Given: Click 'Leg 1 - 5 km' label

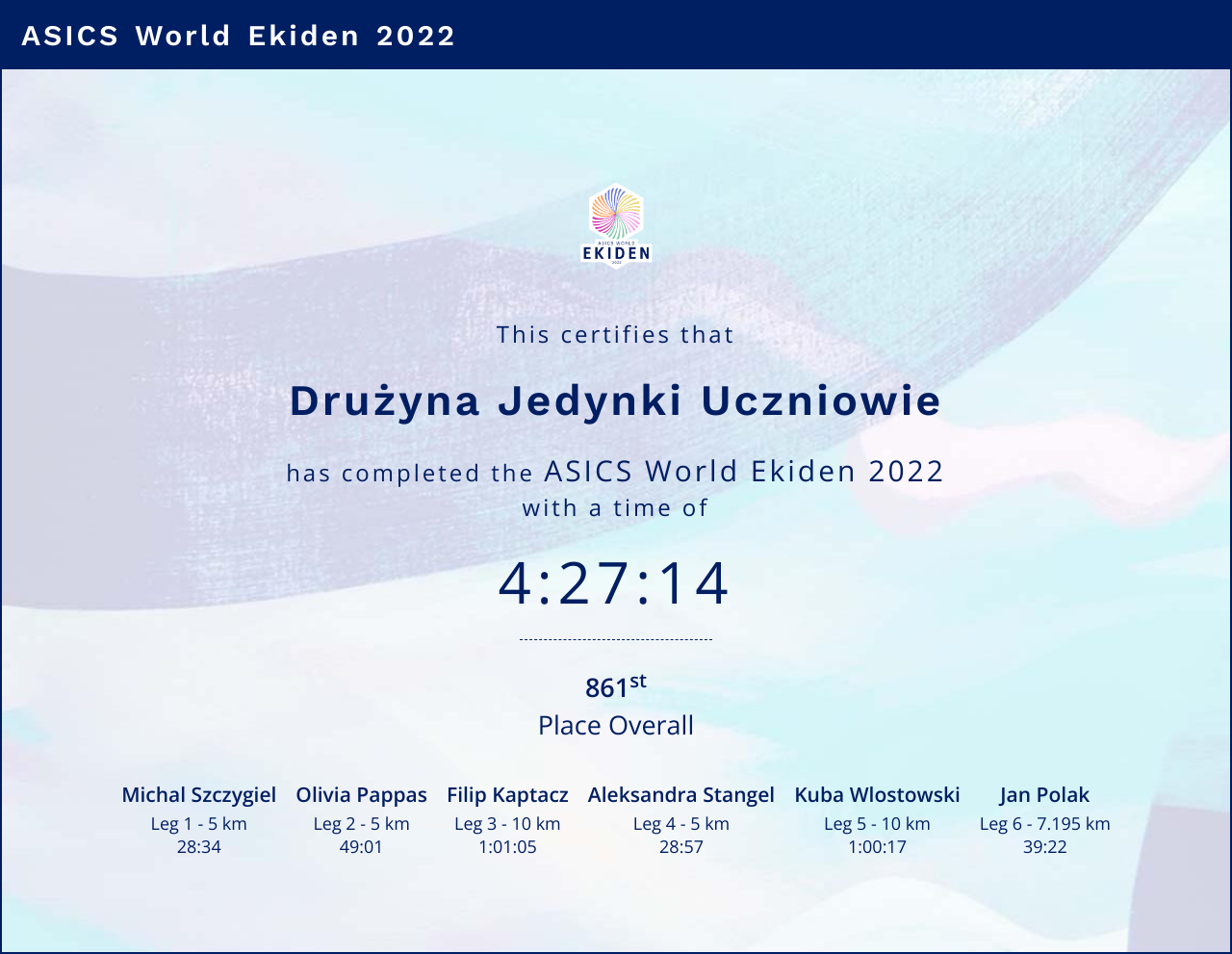Looking at the screenshot, I should (x=199, y=824).
